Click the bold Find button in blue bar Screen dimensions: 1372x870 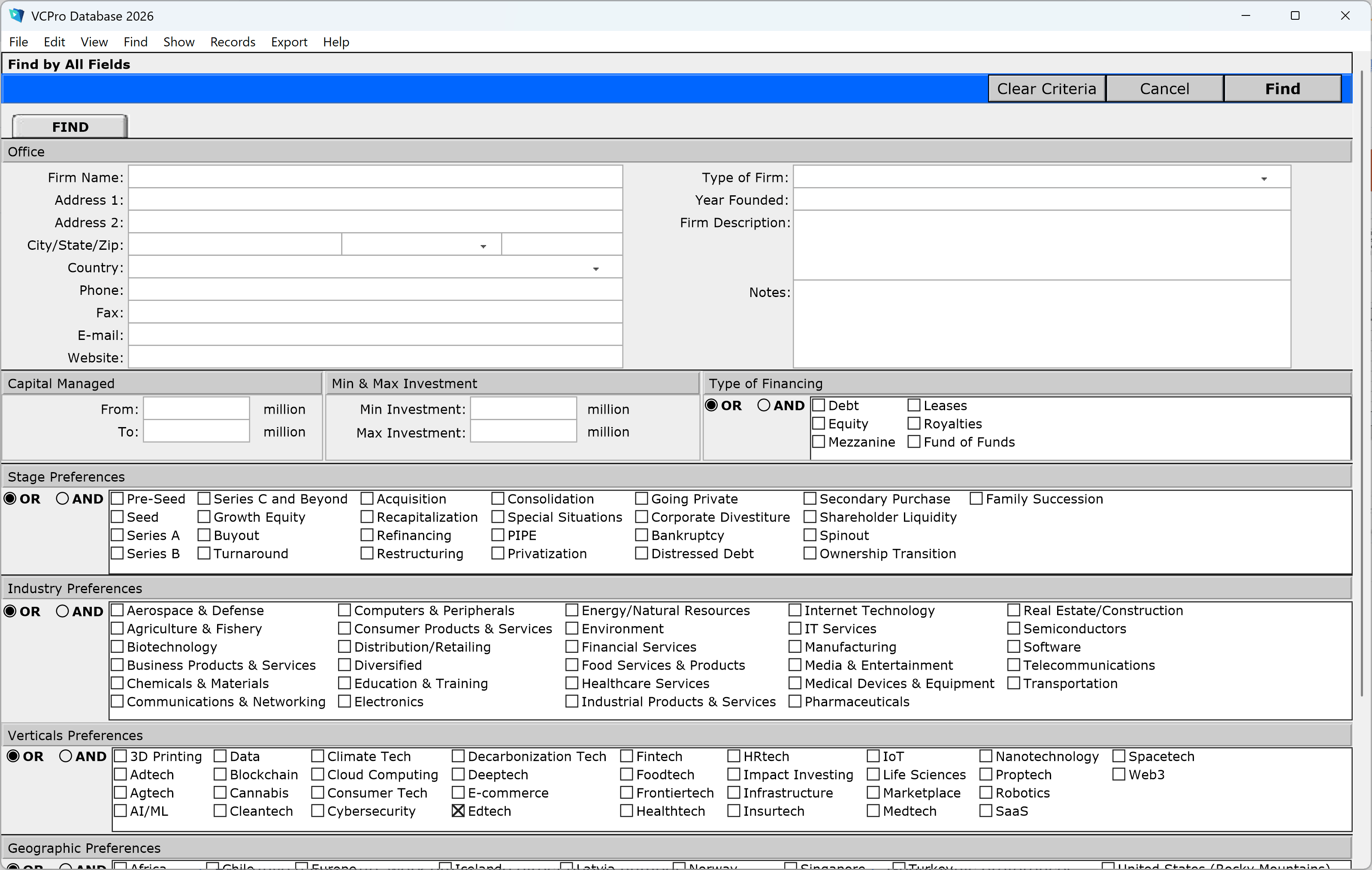tap(1282, 88)
